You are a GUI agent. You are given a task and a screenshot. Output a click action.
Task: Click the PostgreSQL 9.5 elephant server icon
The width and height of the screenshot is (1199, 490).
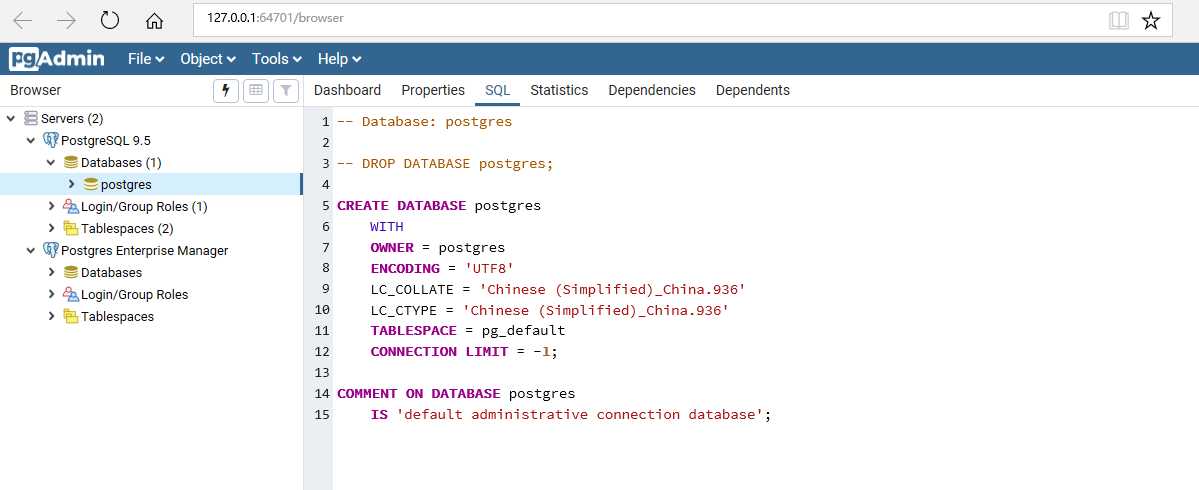coord(51,141)
